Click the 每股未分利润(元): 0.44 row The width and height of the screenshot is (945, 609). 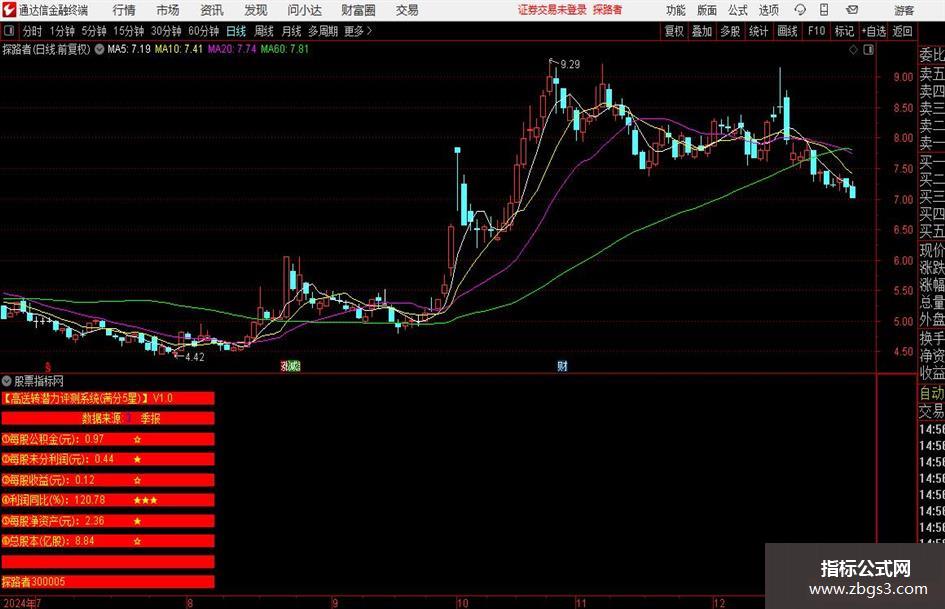point(108,459)
